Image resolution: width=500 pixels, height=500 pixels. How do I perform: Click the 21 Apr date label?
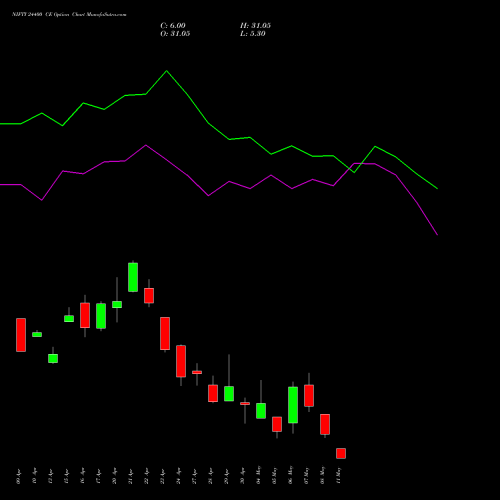pos(130,477)
